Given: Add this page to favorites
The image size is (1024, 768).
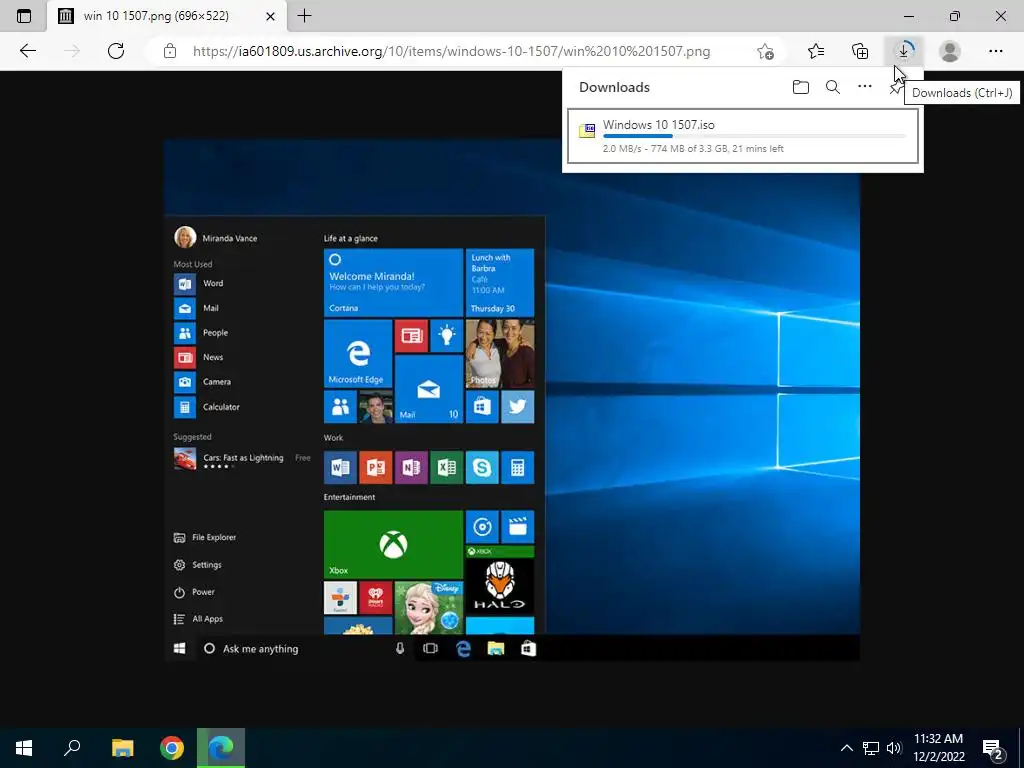Looking at the screenshot, I should [x=765, y=51].
